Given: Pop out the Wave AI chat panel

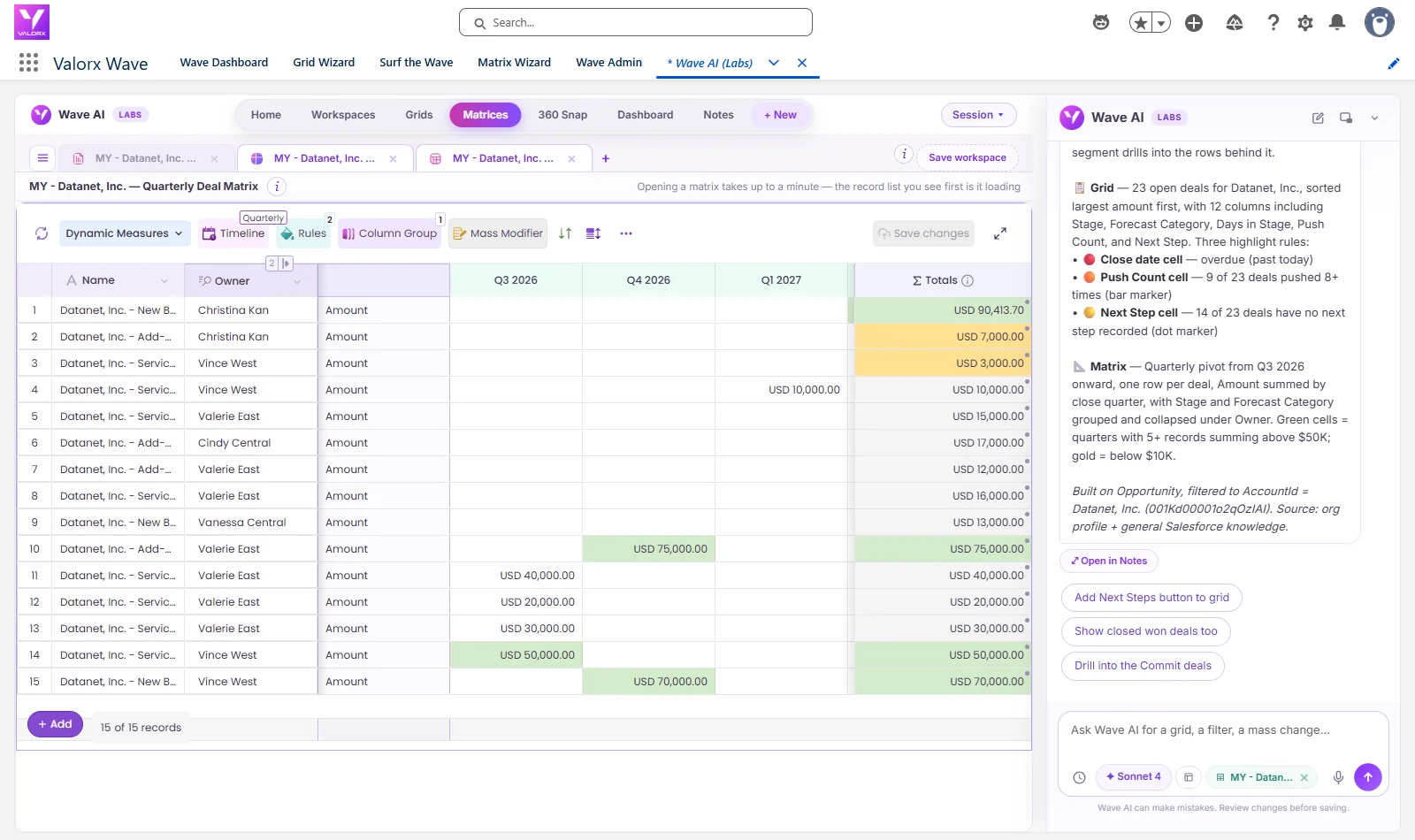Looking at the screenshot, I should pos(1346,118).
